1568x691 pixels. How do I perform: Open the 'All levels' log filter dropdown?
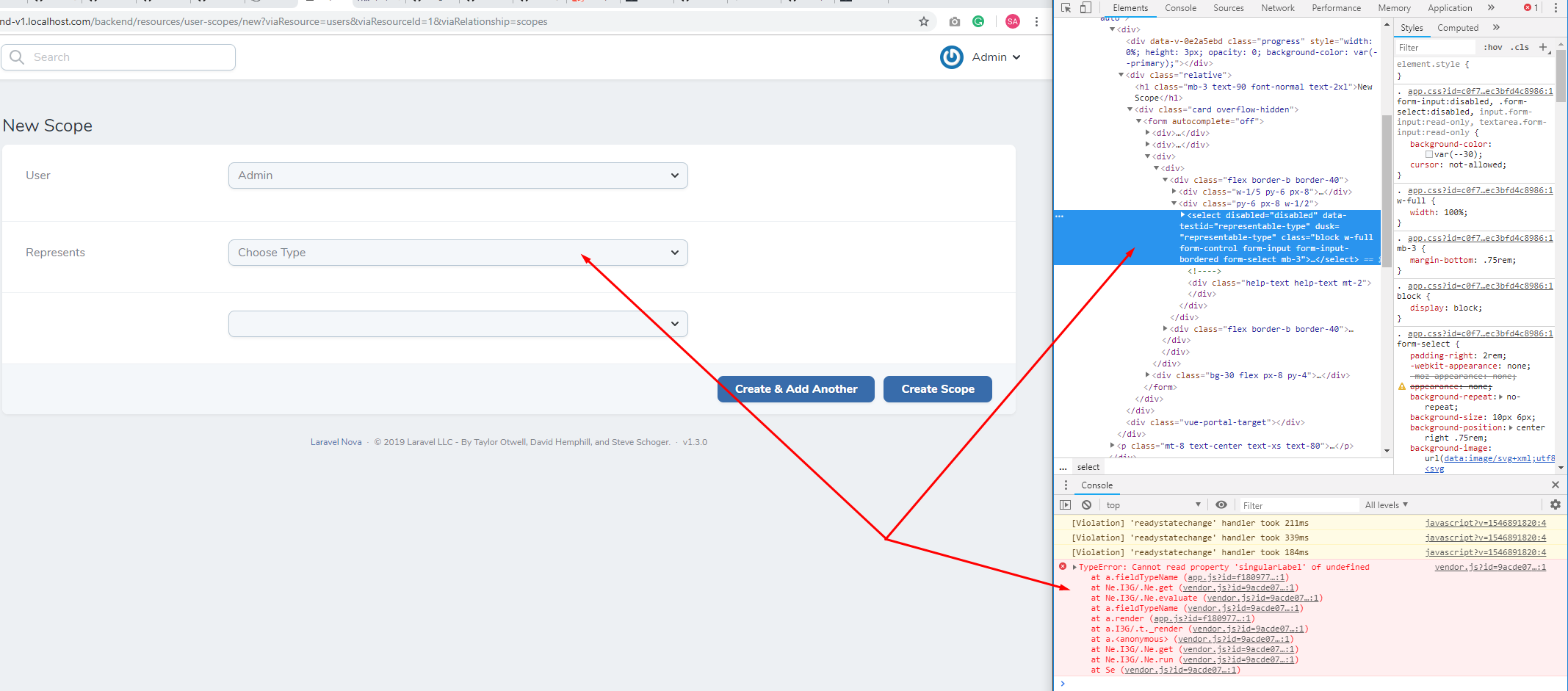[x=1386, y=504]
